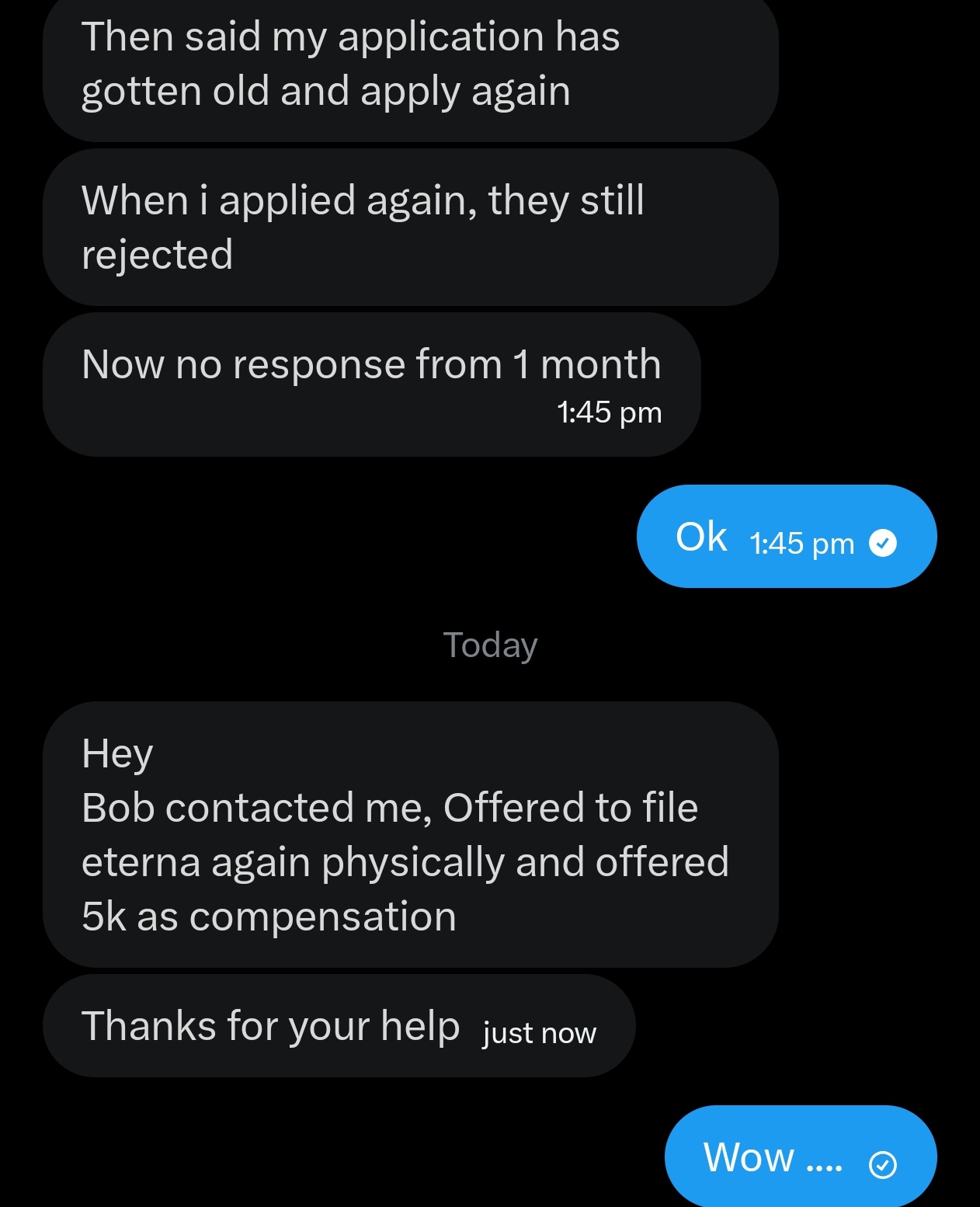This screenshot has width=980, height=1207.
Task: Tap the "Ok" text in blue bubble
Action: pos(701,537)
